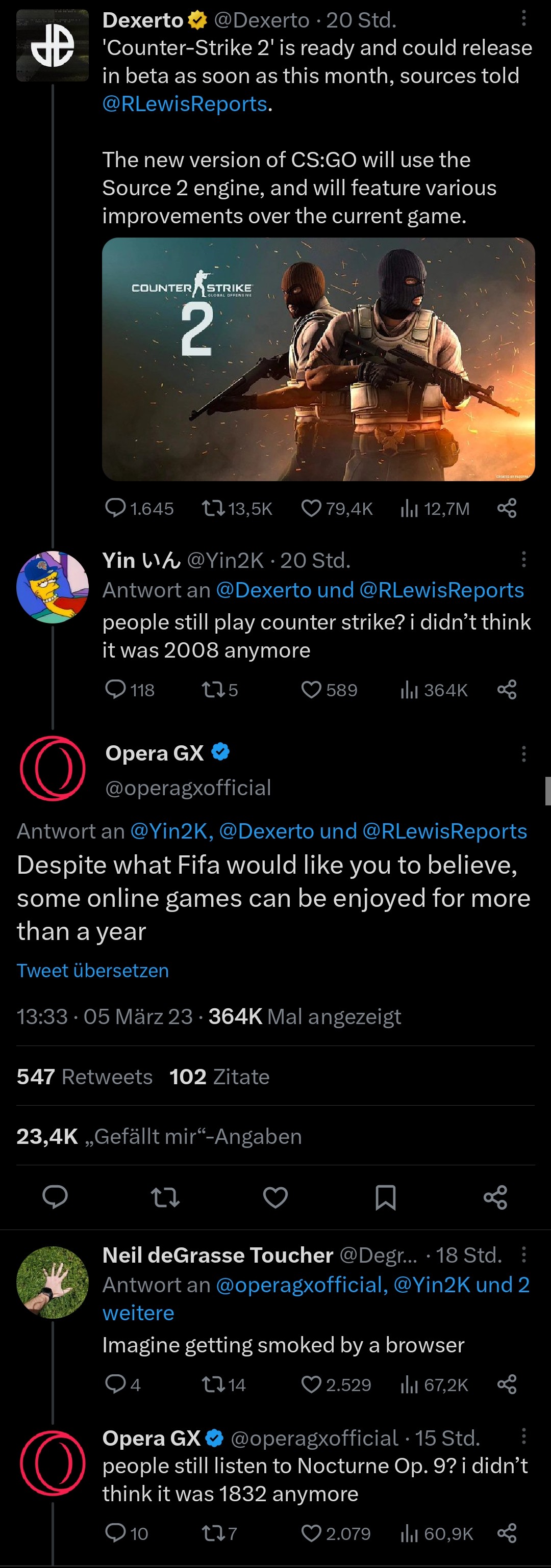The height and width of the screenshot is (1568, 551).
Task: Retweet the main Opera GX tweet
Action: click(x=165, y=1197)
